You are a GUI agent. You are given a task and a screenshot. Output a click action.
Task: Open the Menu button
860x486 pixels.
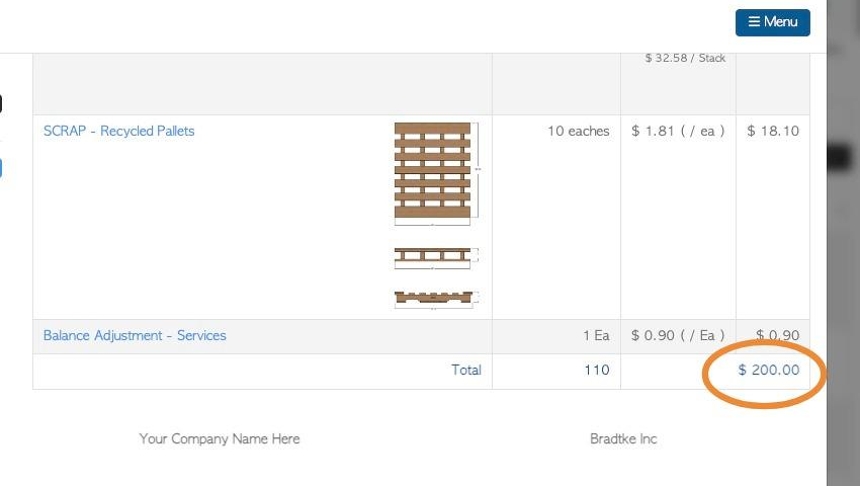tap(772, 22)
